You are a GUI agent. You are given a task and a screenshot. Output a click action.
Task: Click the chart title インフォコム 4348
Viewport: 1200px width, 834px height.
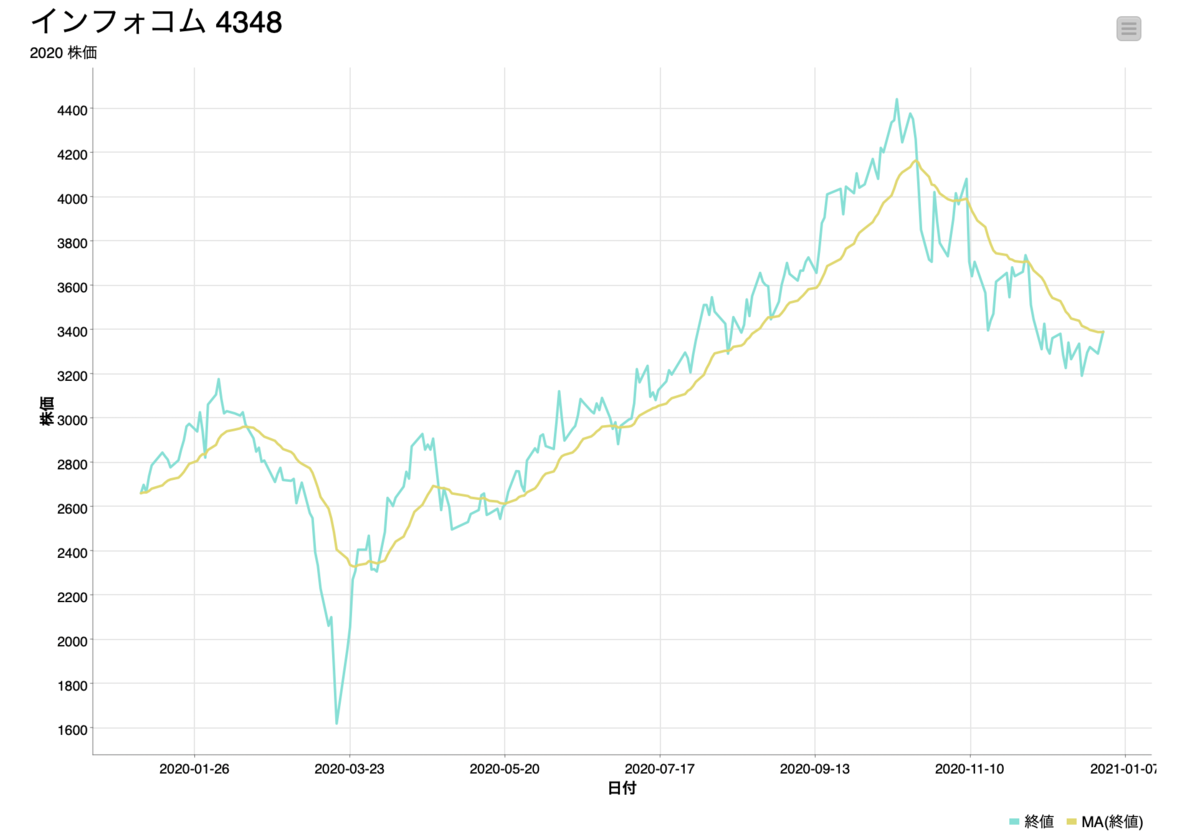[x=157, y=21]
